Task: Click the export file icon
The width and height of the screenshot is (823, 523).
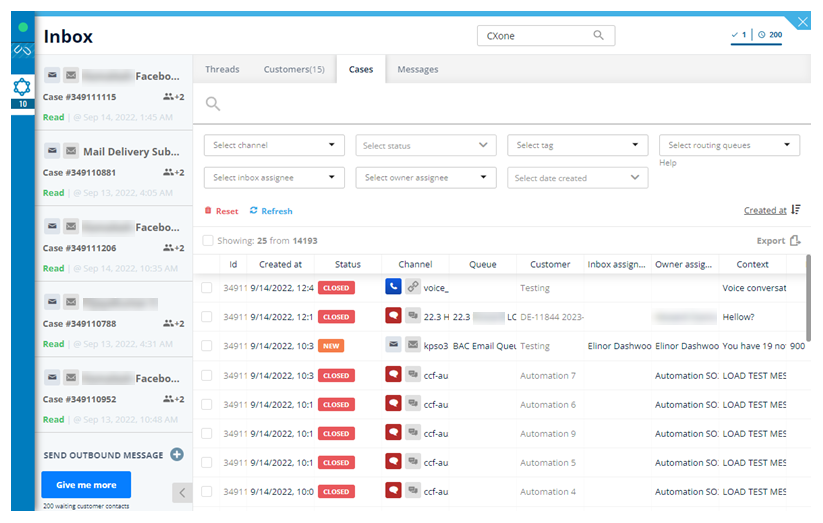Action: (795, 240)
